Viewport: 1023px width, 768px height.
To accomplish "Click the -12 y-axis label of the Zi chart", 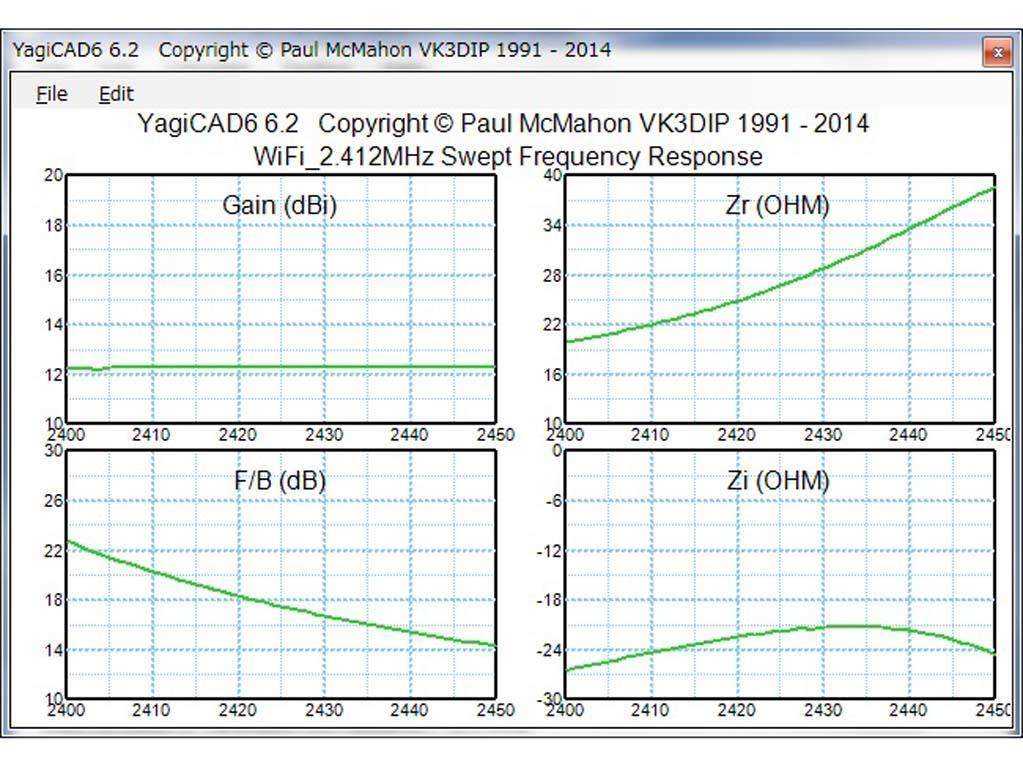I will tap(549, 551).
